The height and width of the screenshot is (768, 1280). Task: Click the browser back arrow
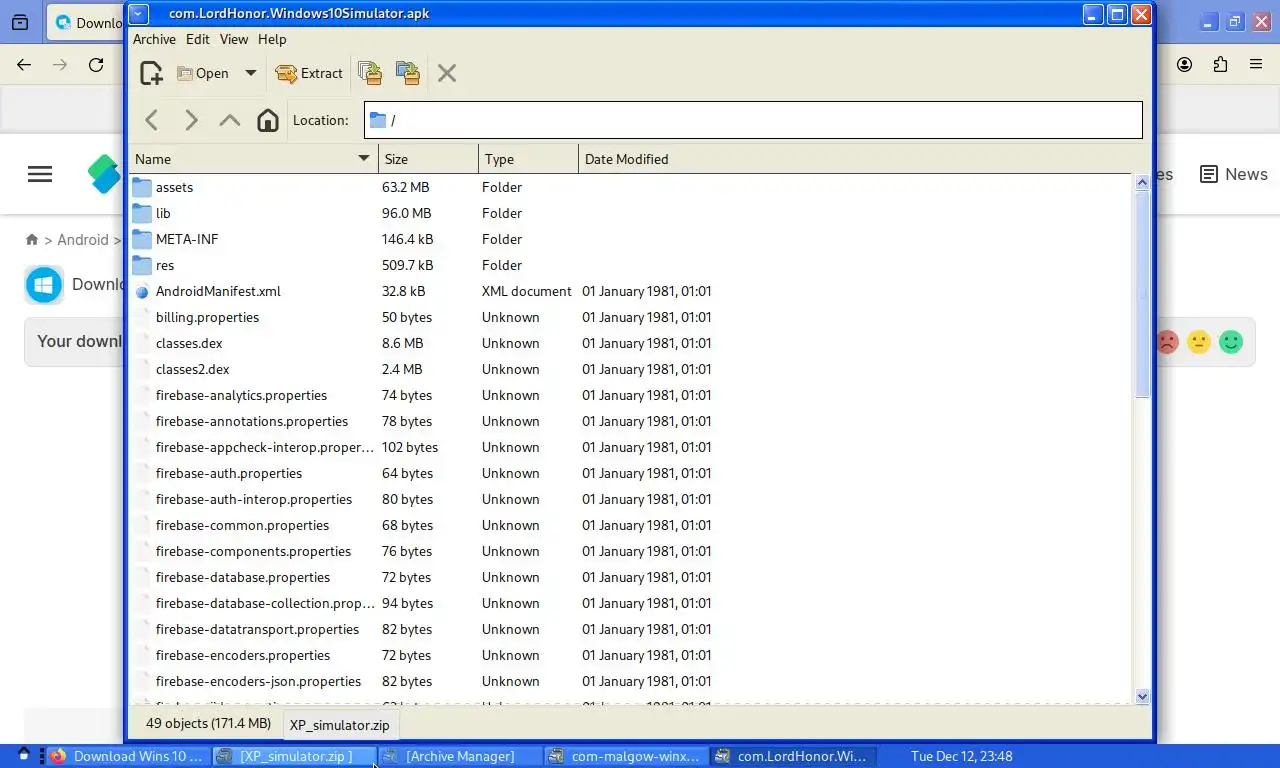point(24,65)
